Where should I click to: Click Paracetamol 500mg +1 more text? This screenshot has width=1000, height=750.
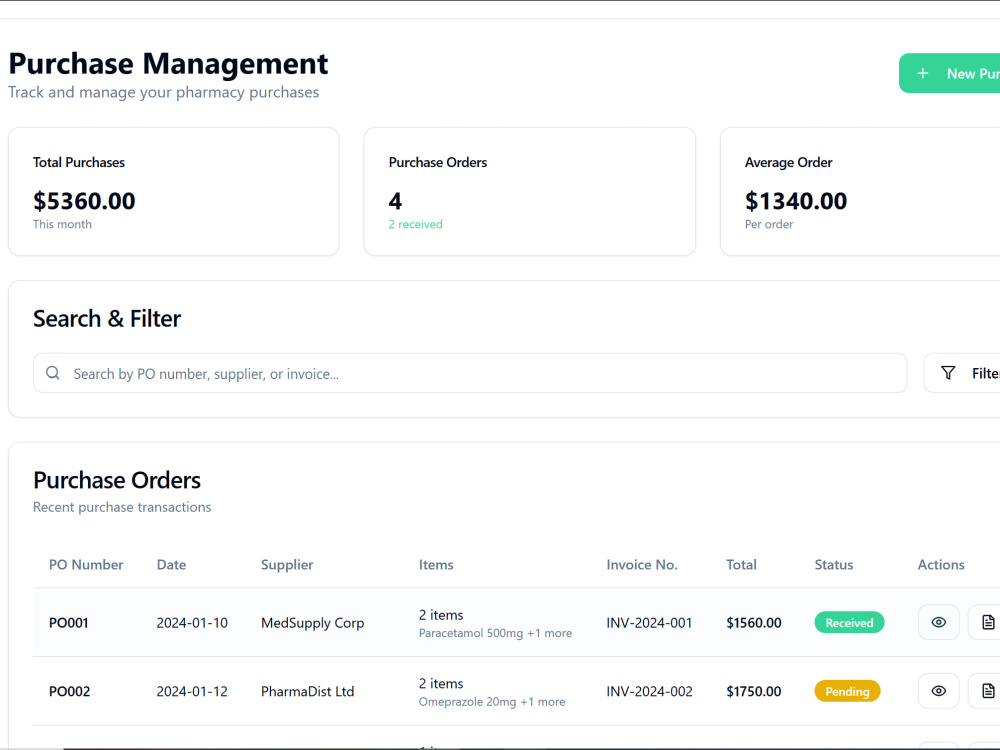(x=496, y=633)
